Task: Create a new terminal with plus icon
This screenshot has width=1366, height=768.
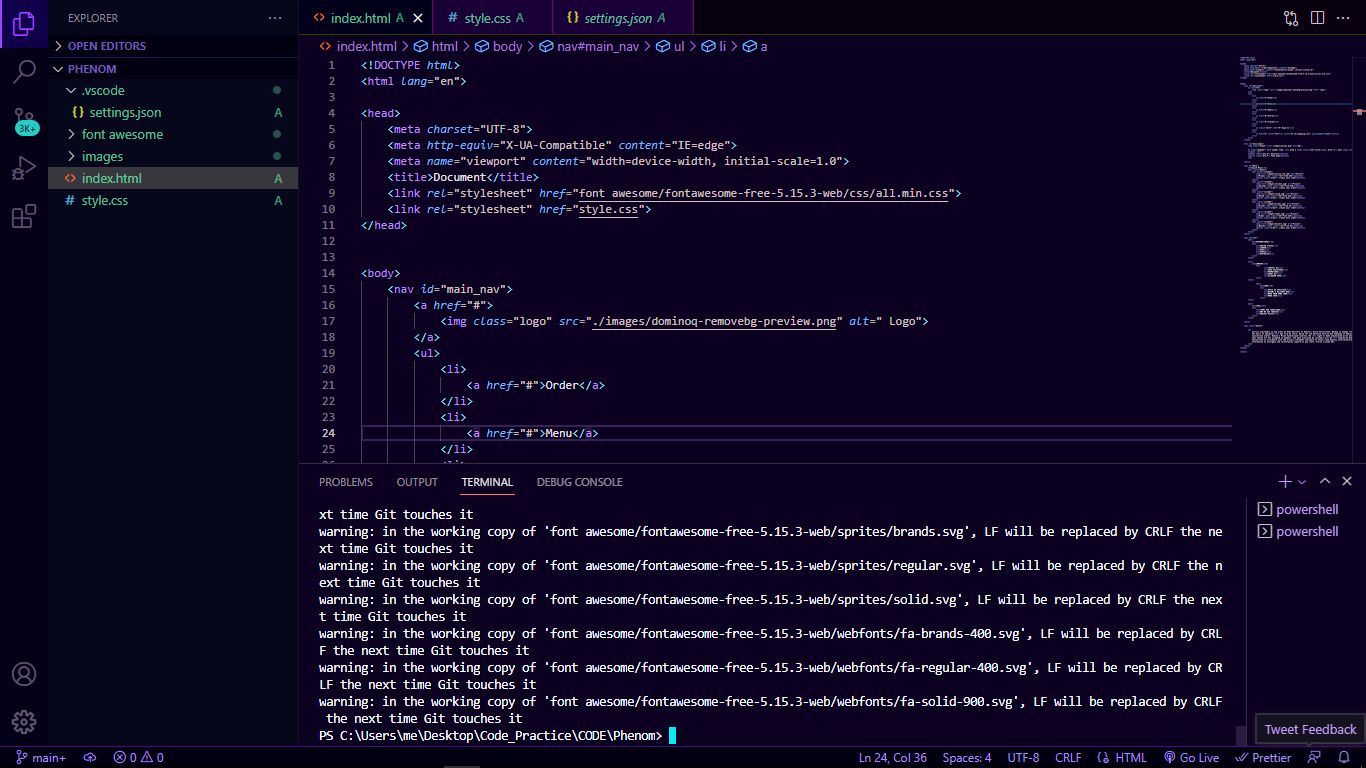Action: pos(1285,482)
